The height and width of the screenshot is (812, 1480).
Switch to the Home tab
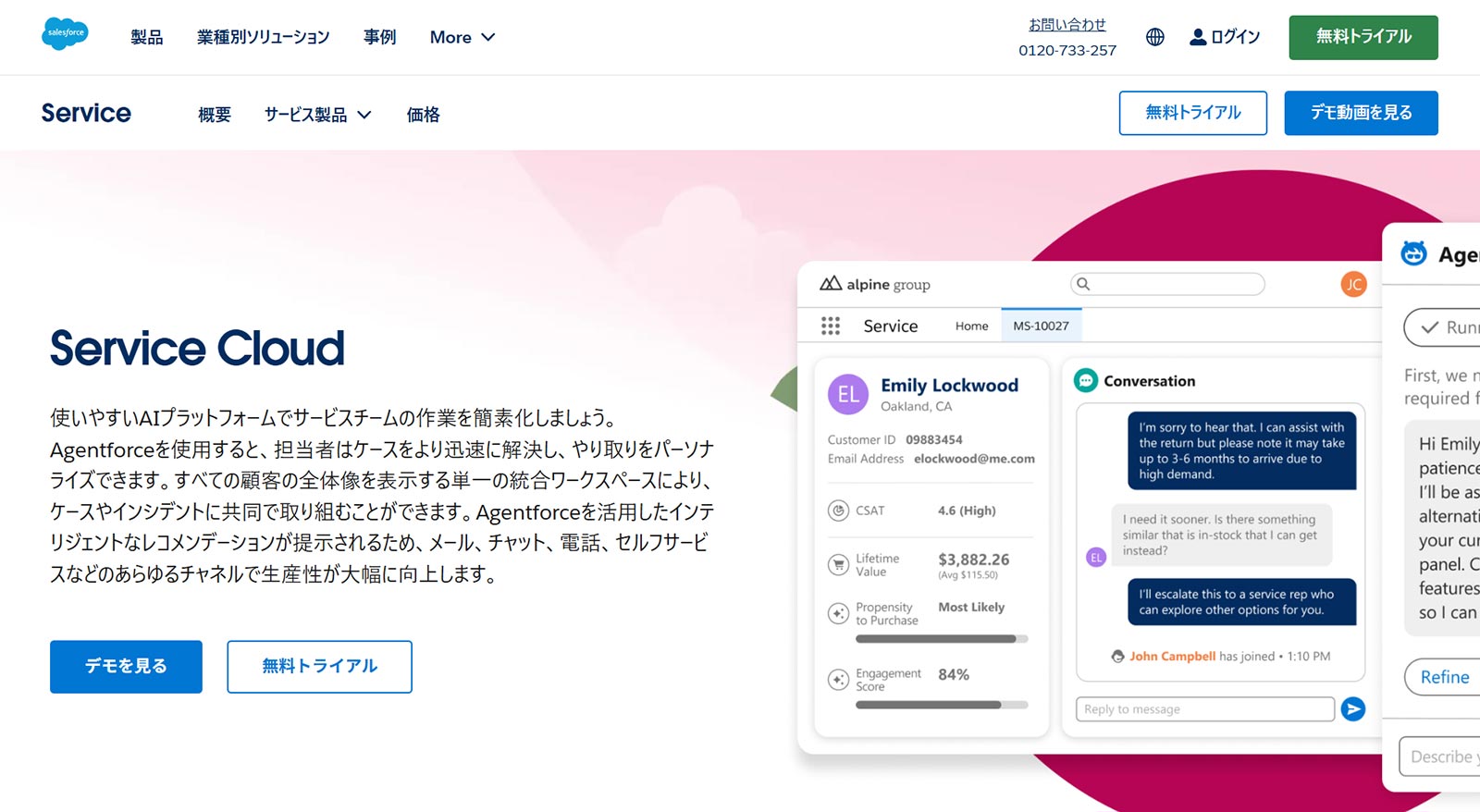point(971,326)
